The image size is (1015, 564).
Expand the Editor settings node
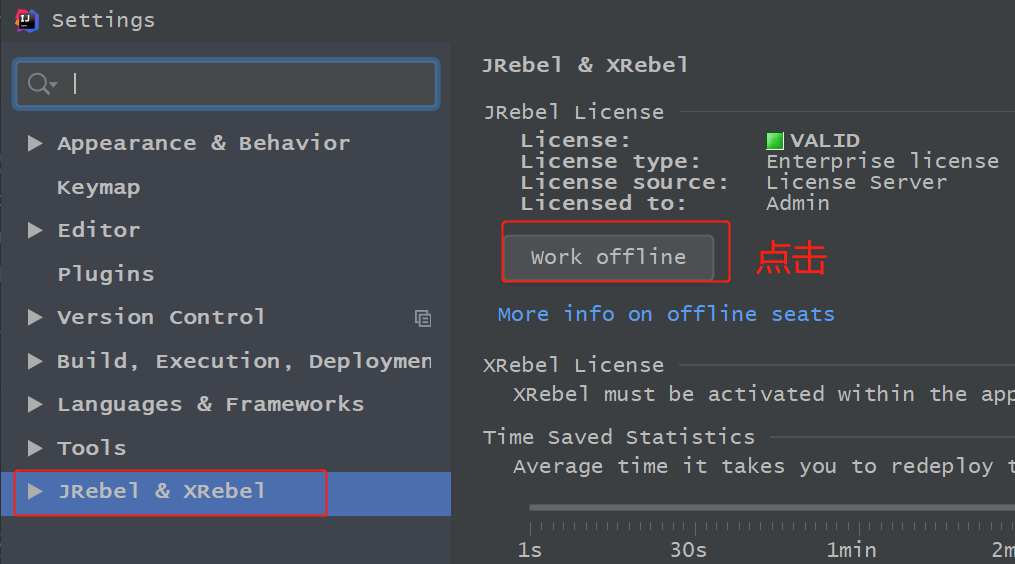36,230
